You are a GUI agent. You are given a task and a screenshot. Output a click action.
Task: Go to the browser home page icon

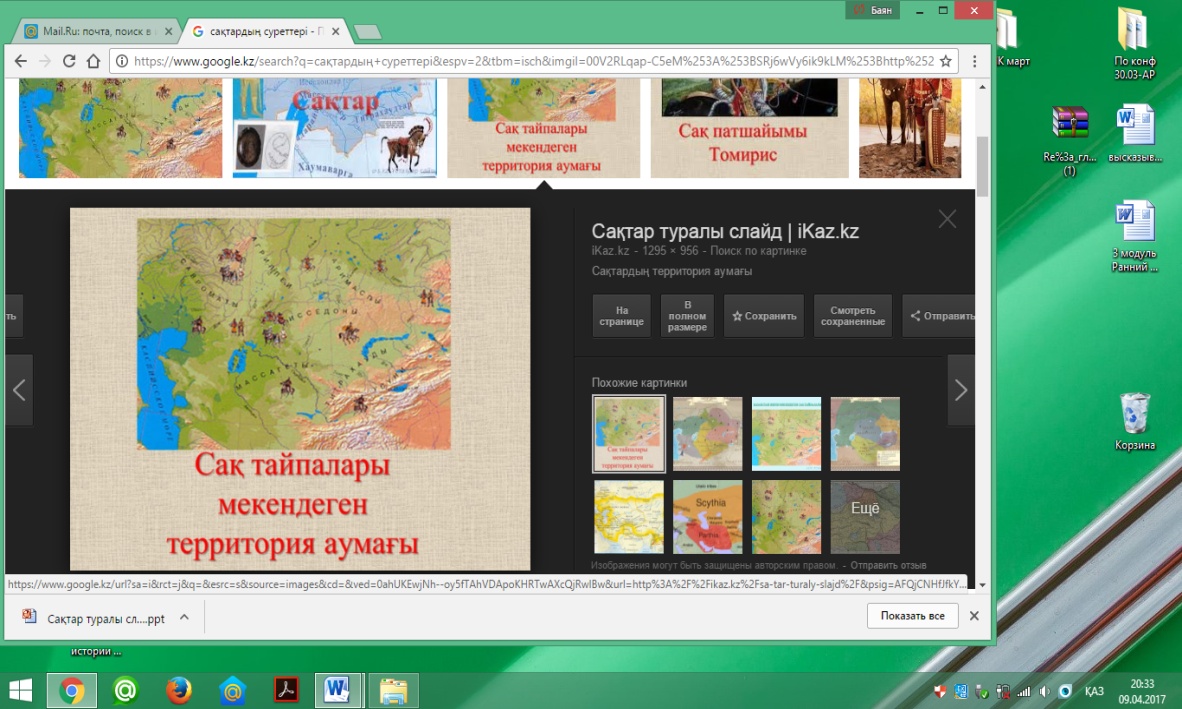click(93, 61)
